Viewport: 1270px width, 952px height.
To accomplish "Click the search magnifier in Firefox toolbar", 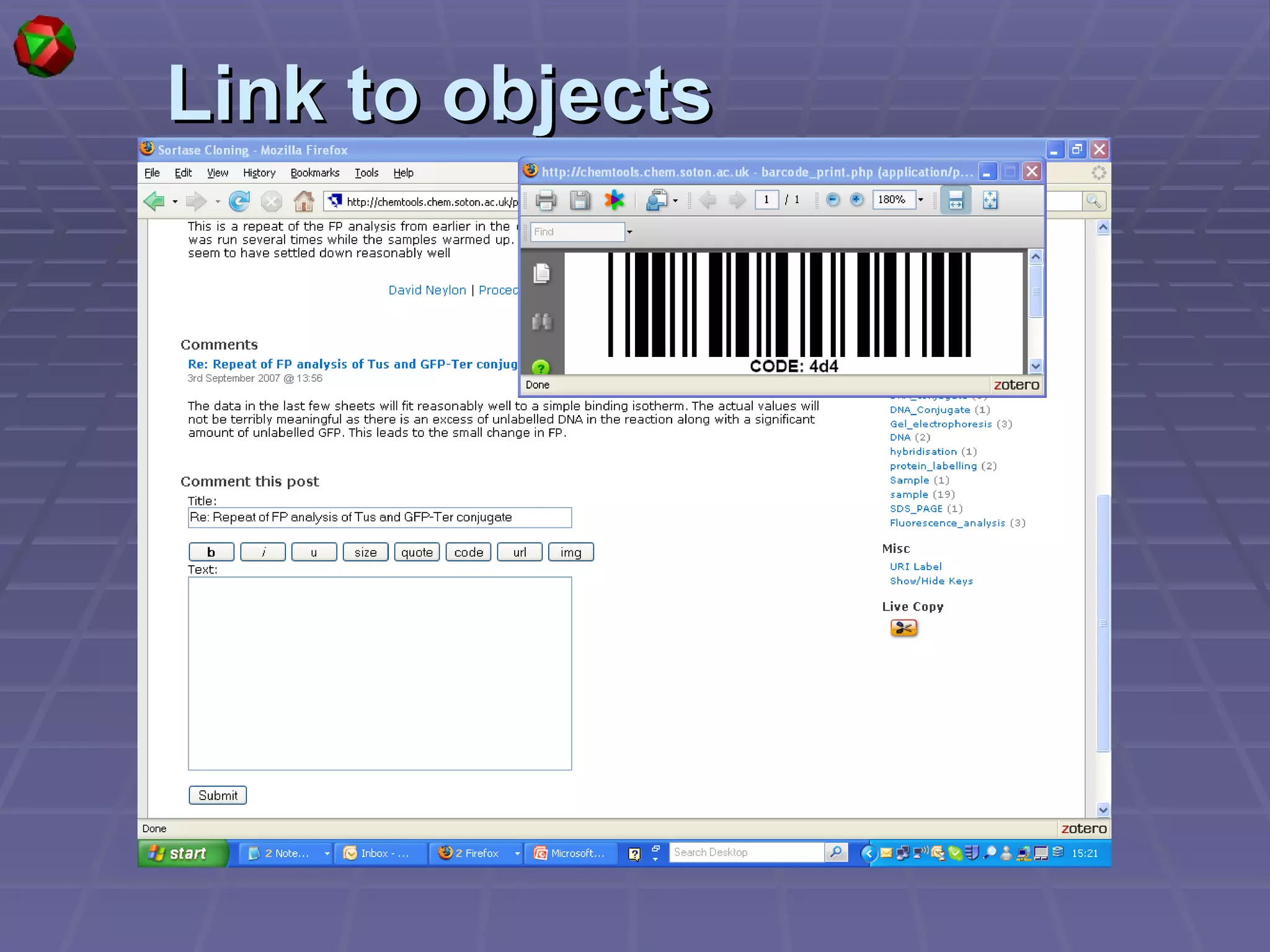I will pyautogui.click(x=1093, y=201).
